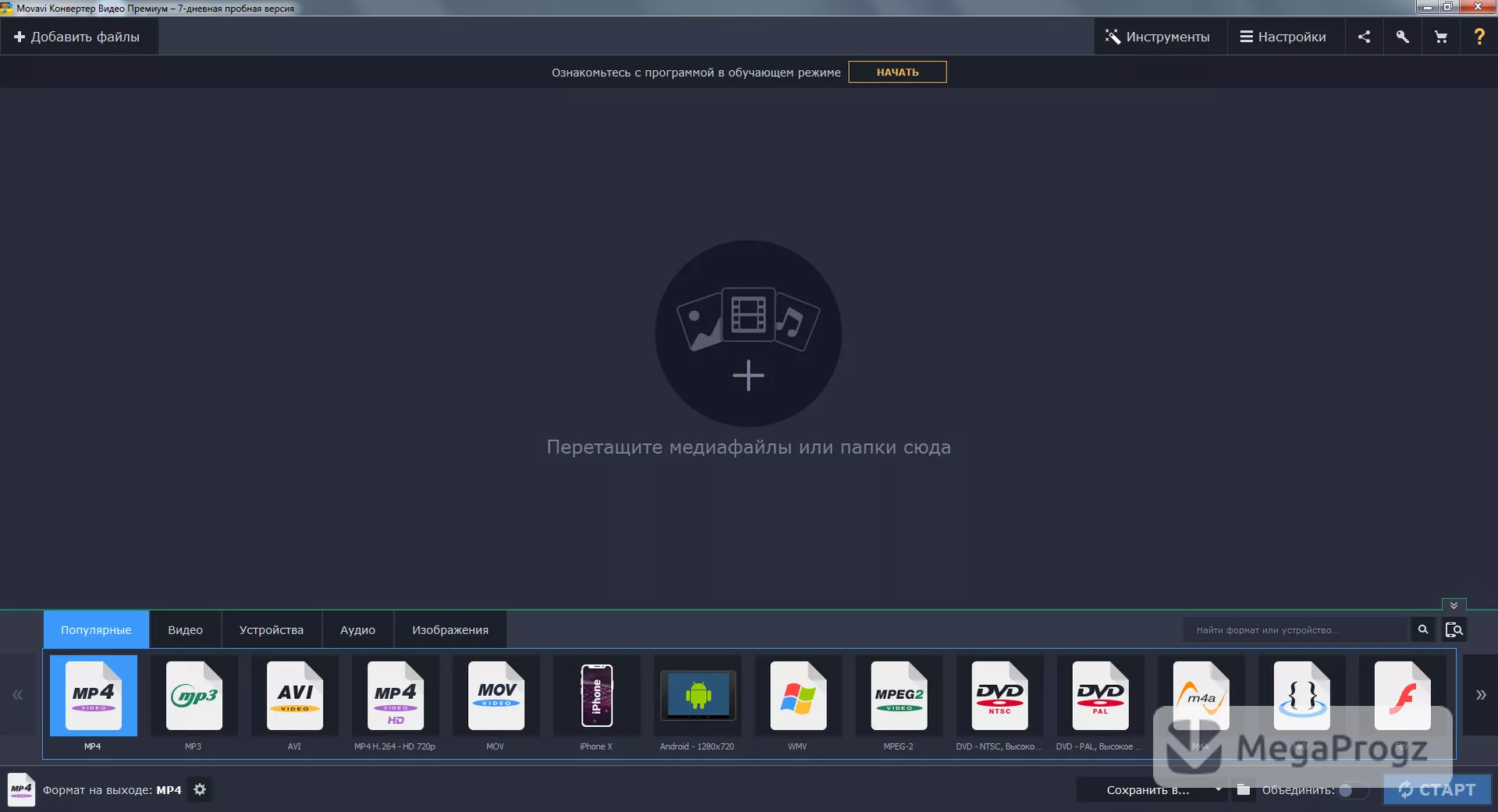Open the shopping cart purchase icon

pos(1440,37)
